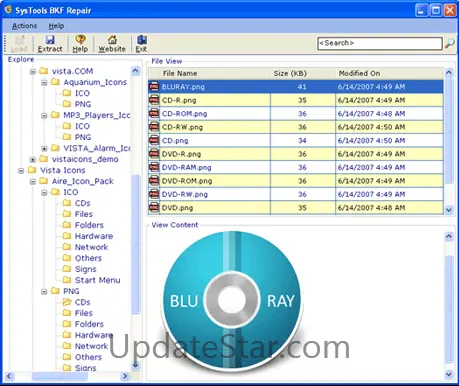Viewport: 459px width, 386px height.
Task: Click the Explore tree scroll-right arrow
Action: click(x=125, y=376)
